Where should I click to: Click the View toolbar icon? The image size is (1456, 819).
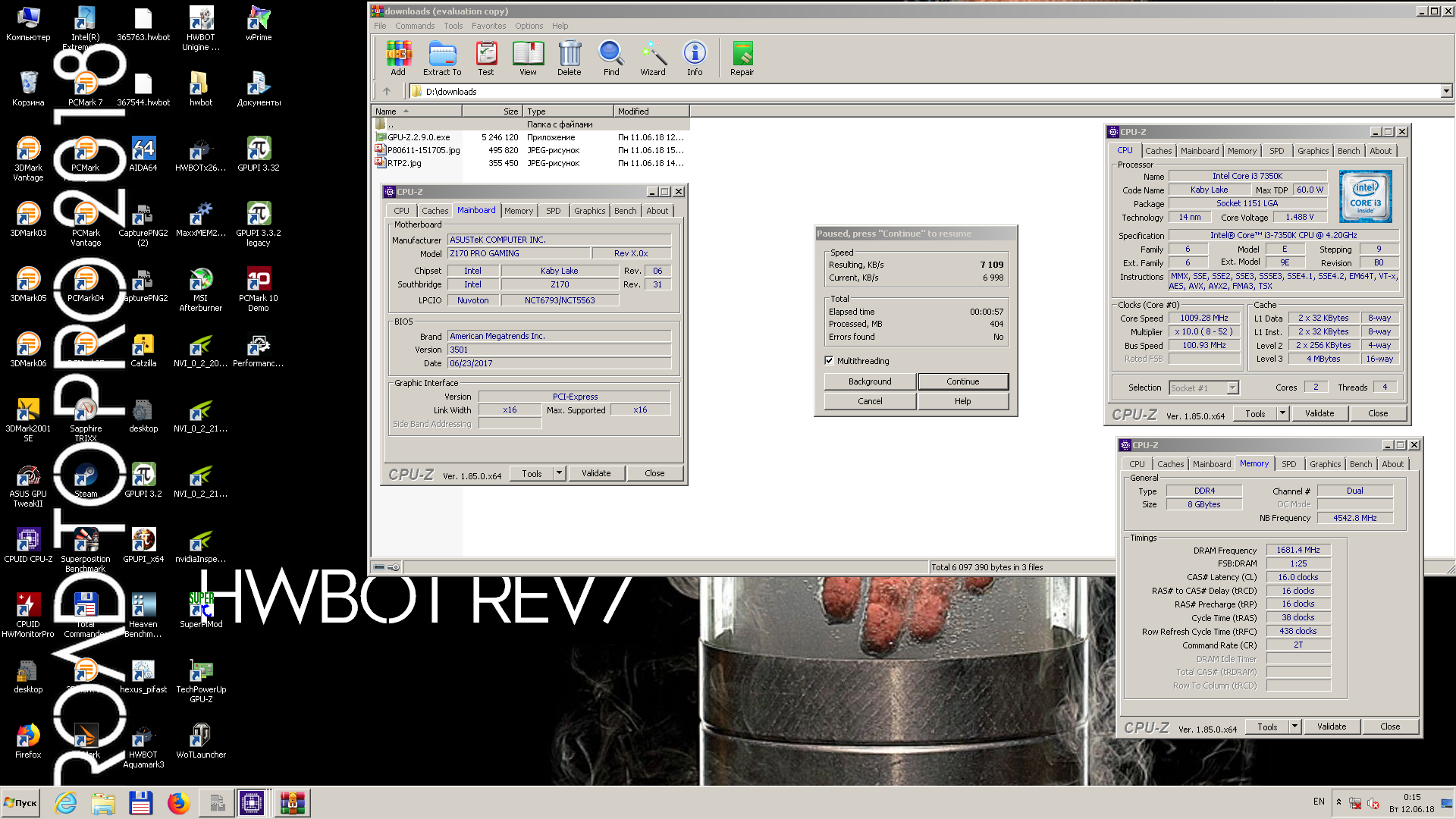pyautogui.click(x=529, y=58)
